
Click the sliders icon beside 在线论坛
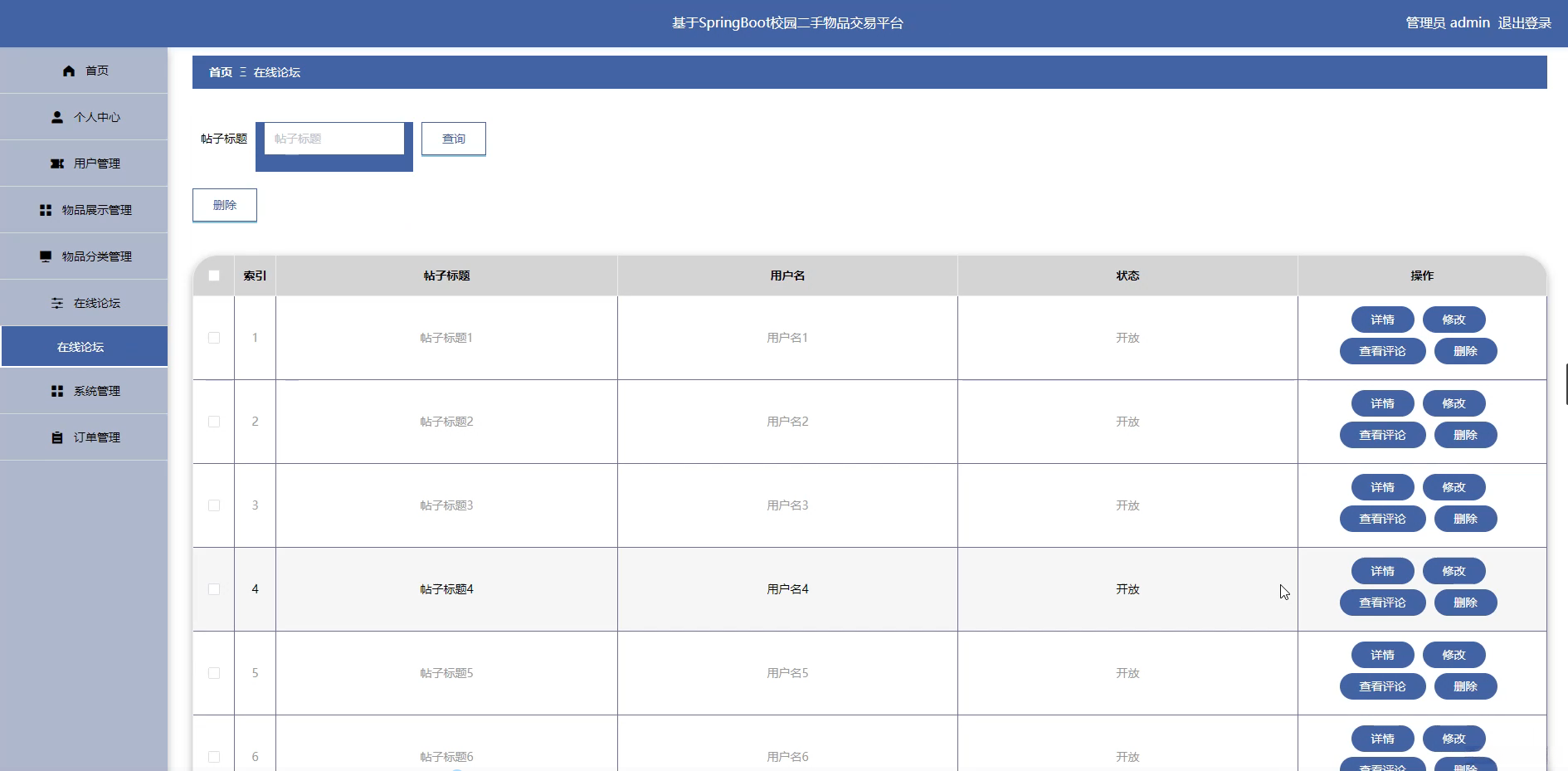point(57,303)
